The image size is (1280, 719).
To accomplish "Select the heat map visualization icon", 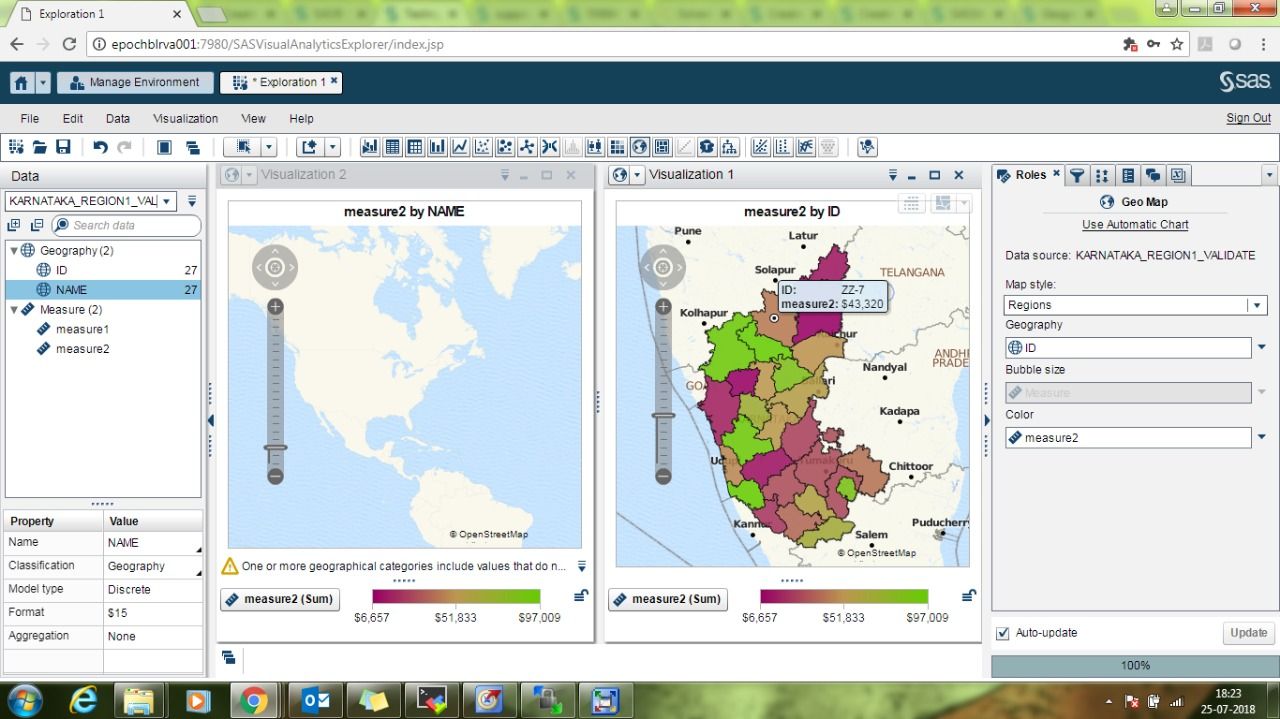I will click(x=617, y=147).
